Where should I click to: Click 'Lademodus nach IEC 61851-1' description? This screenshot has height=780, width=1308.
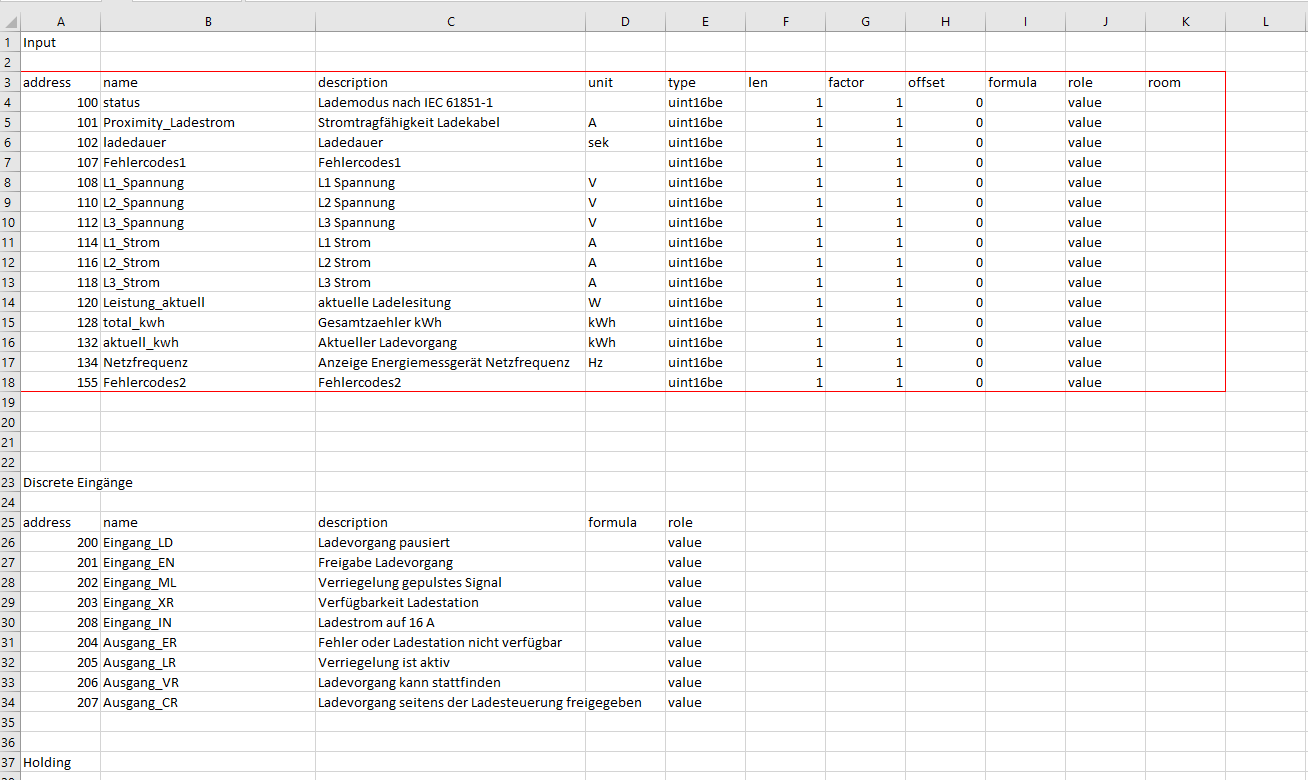click(x=451, y=102)
